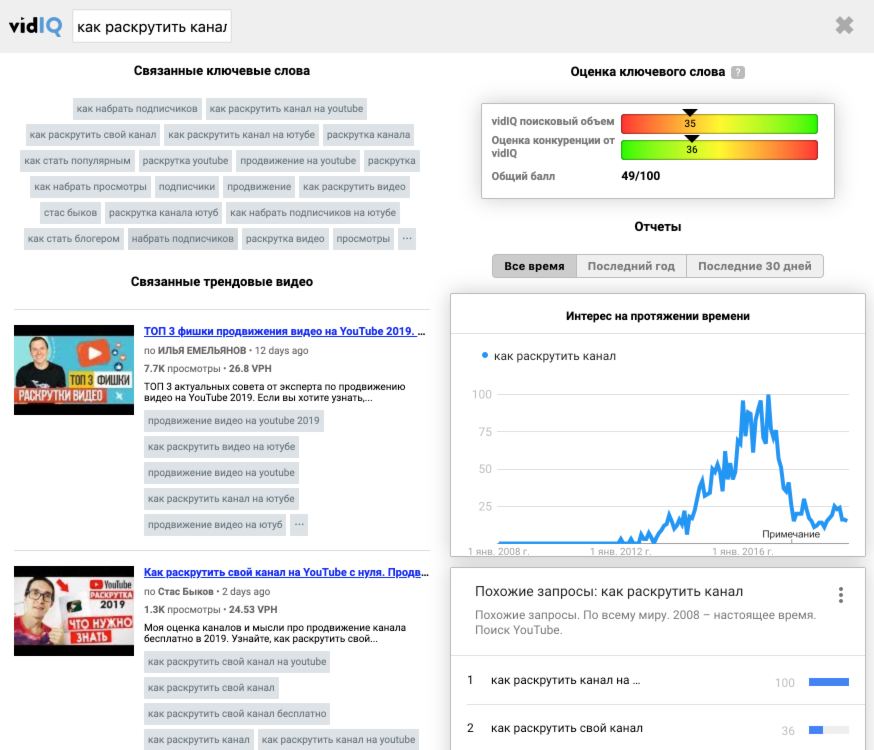The width and height of the screenshot is (874, 750).
Task: Click second video's как раскрутить канал tag
Action: point(198,739)
